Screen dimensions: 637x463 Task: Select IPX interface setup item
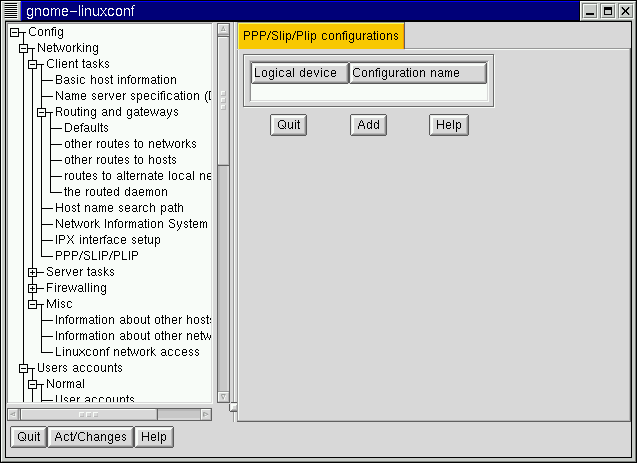107,240
